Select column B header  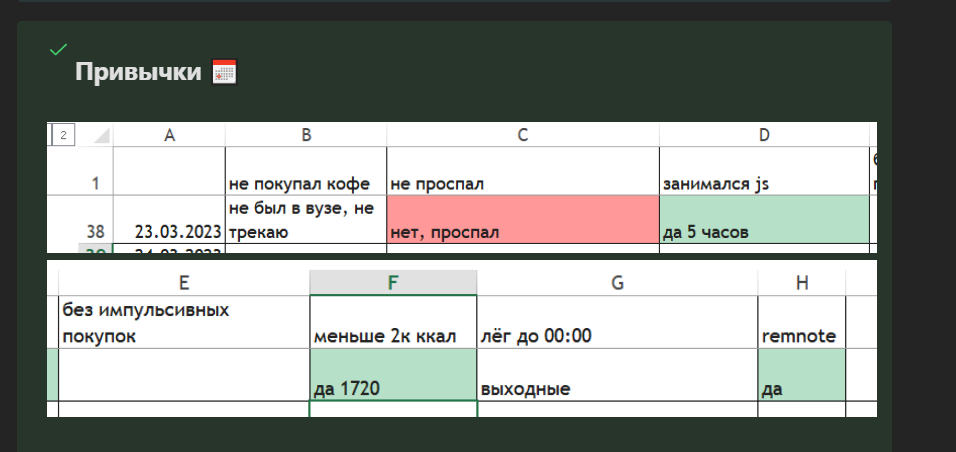[306, 135]
